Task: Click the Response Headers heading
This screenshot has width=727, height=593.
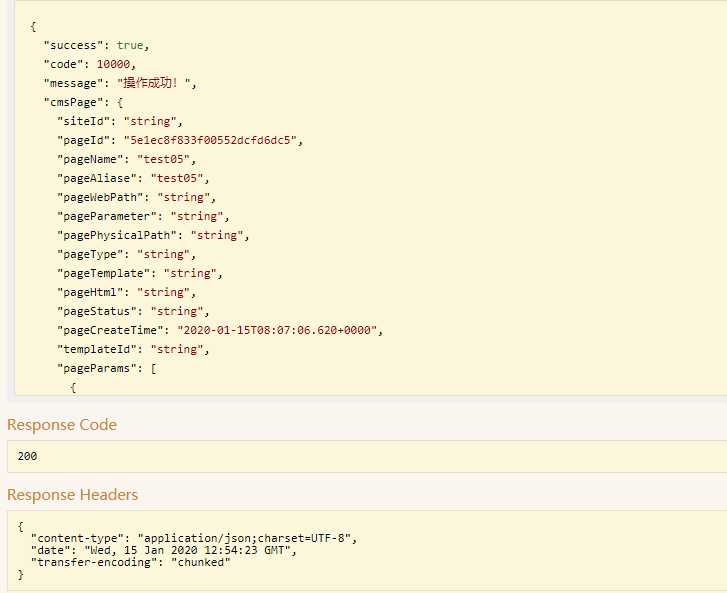Action: [x=73, y=495]
